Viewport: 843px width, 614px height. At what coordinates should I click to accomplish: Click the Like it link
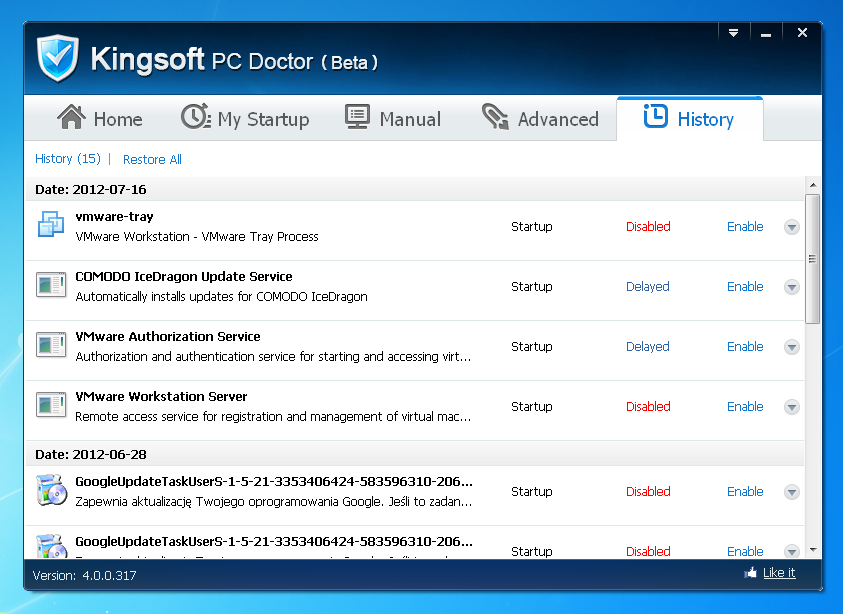tap(779, 573)
